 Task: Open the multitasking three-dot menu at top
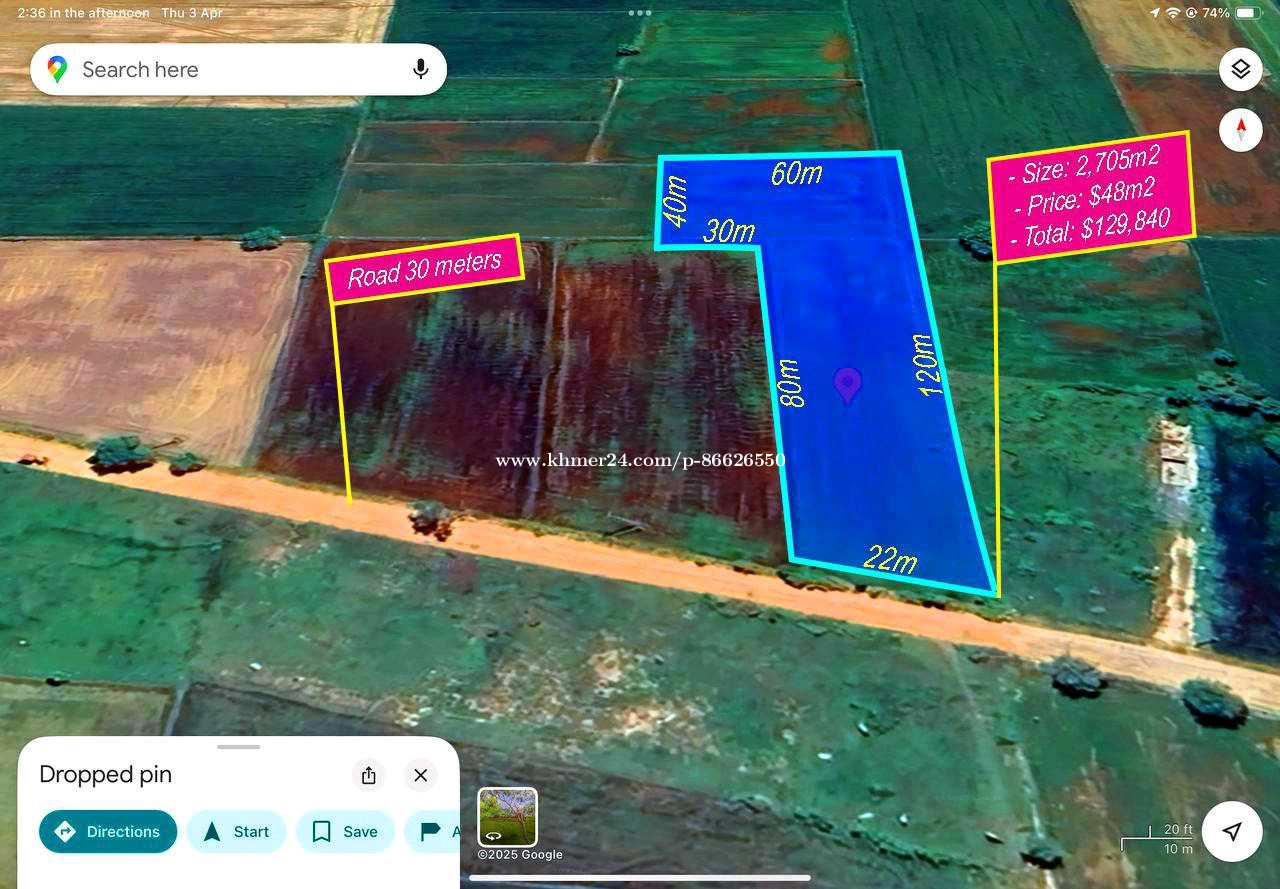[640, 13]
